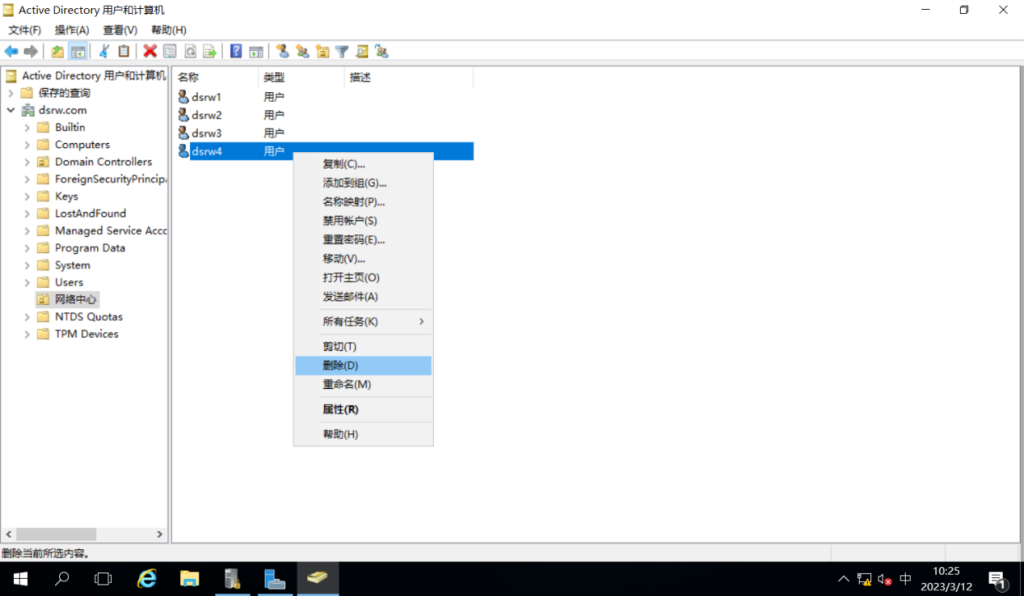
Task: Click tree pane horizontal scrollbar right arrow
Action: coord(159,534)
